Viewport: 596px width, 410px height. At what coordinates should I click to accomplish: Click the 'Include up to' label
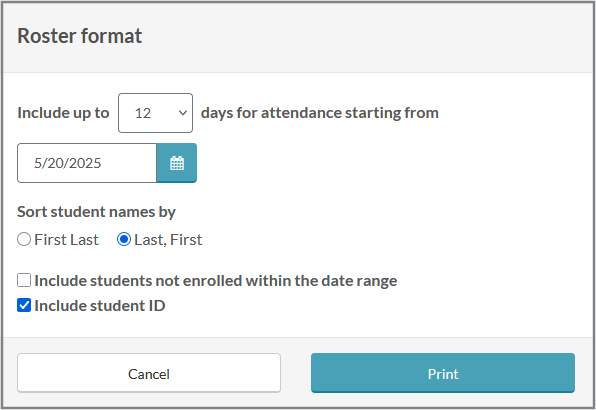[x=63, y=113]
